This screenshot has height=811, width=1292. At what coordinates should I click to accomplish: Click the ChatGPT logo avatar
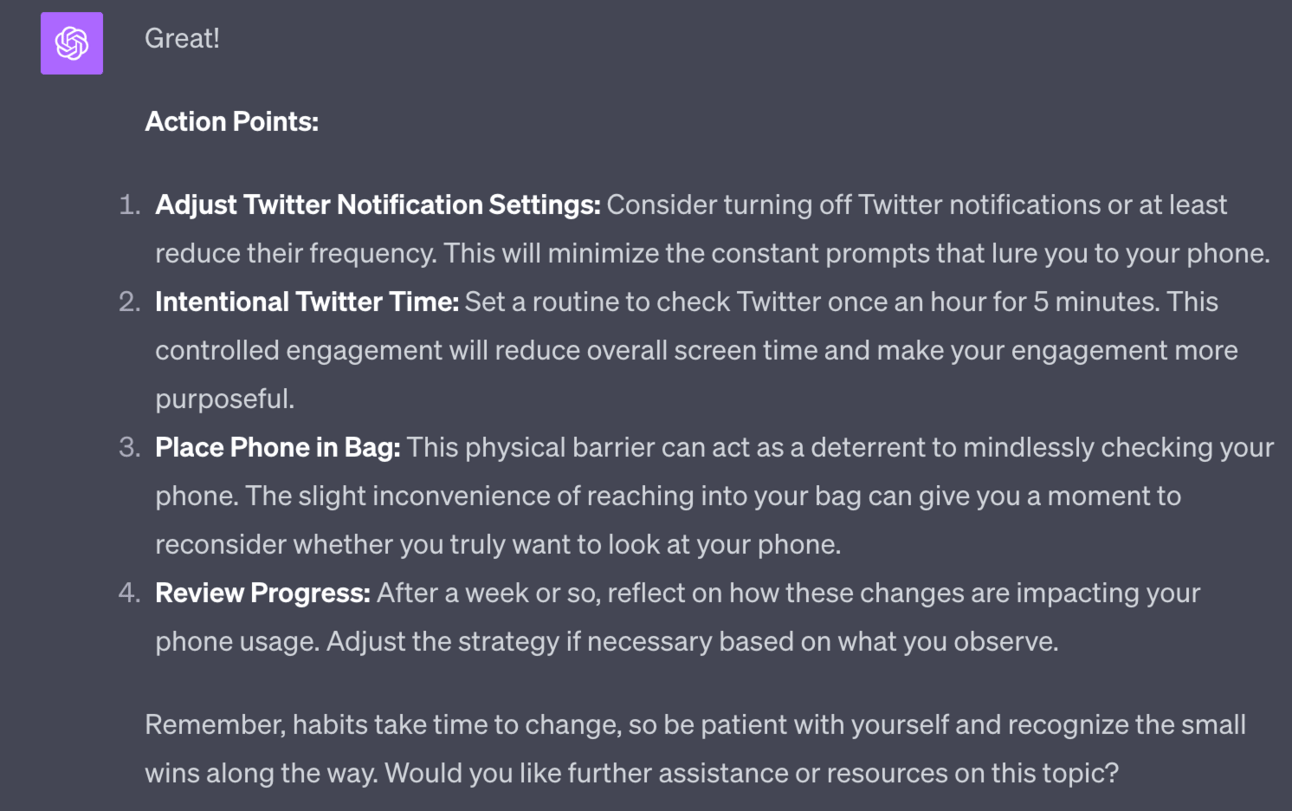(x=72, y=43)
